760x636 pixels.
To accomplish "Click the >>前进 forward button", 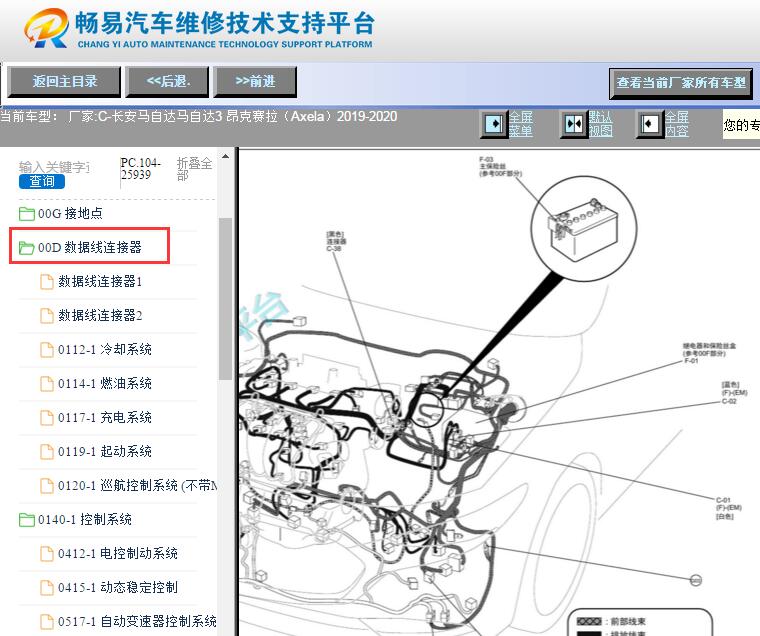I will pyautogui.click(x=255, y=81).
